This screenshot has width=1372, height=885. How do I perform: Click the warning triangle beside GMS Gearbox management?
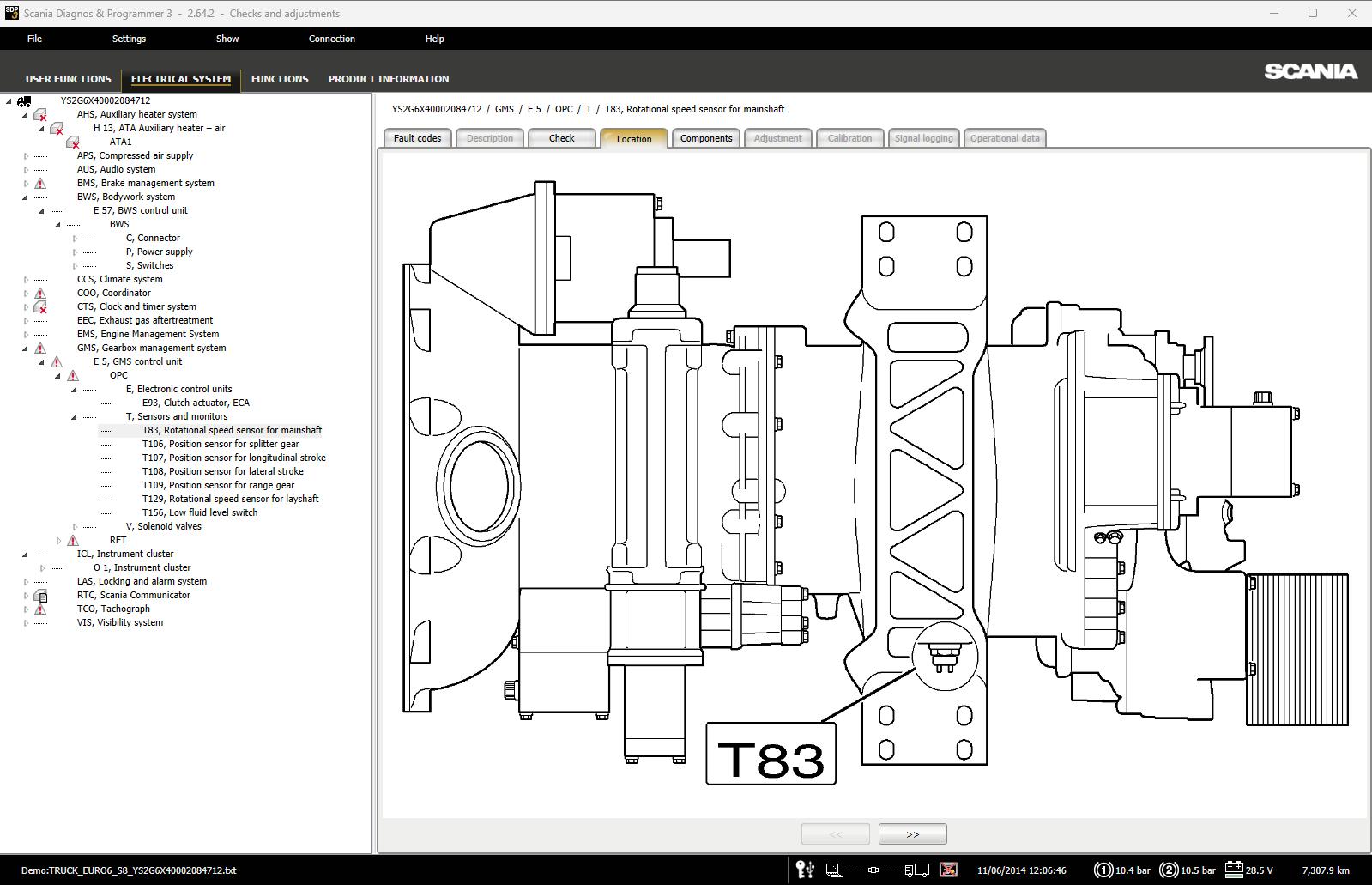pyautogui.click(x=40, y=349)
